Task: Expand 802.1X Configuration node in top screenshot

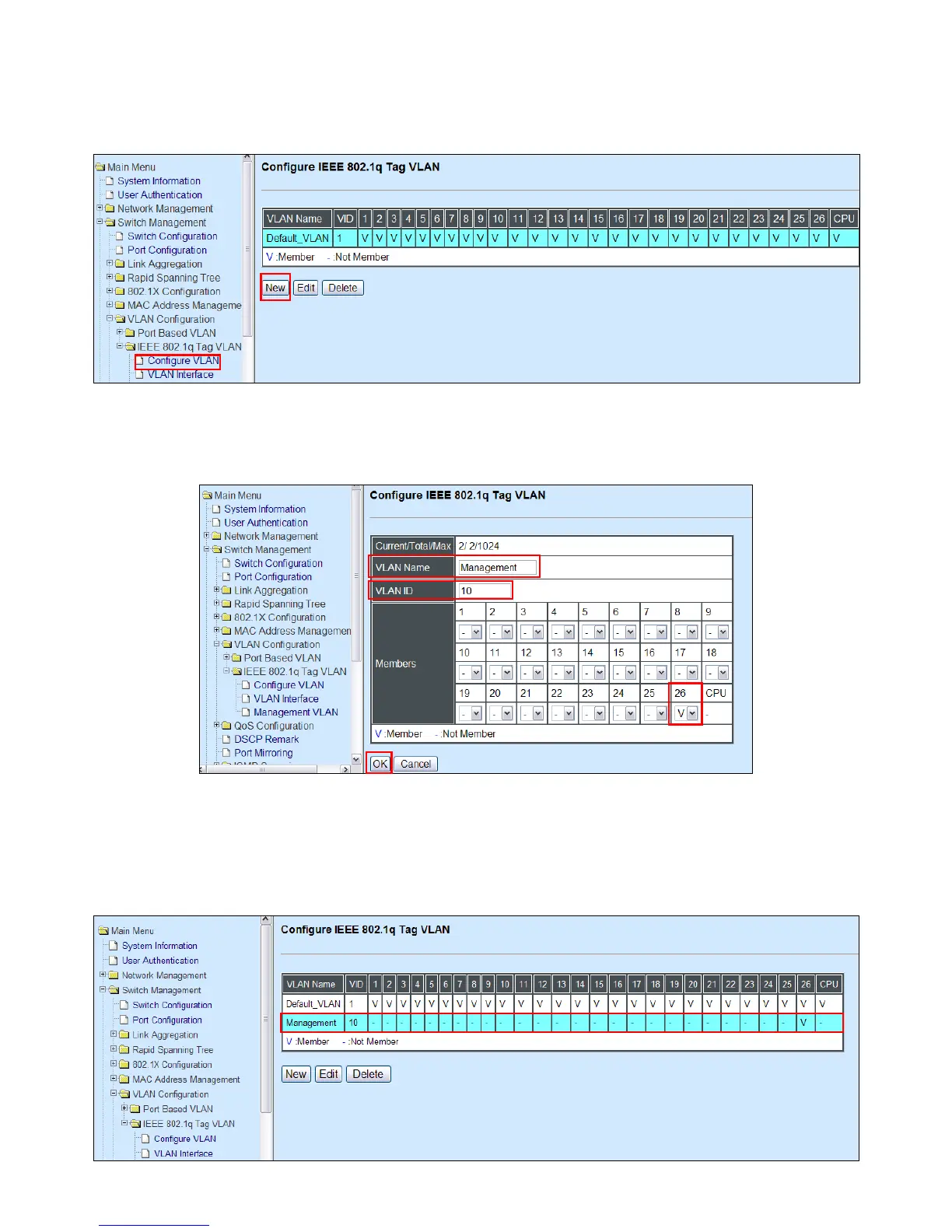Action: click(110, 292)
